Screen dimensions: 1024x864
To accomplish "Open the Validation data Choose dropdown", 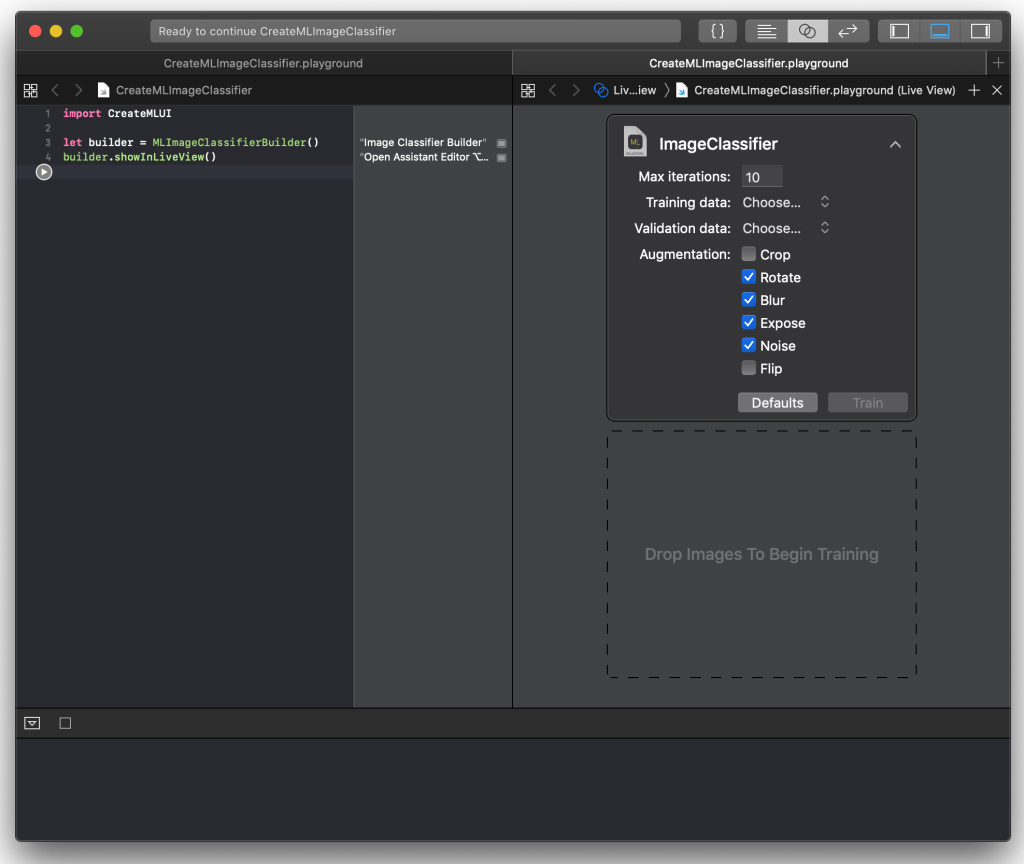I will (786, 228).
